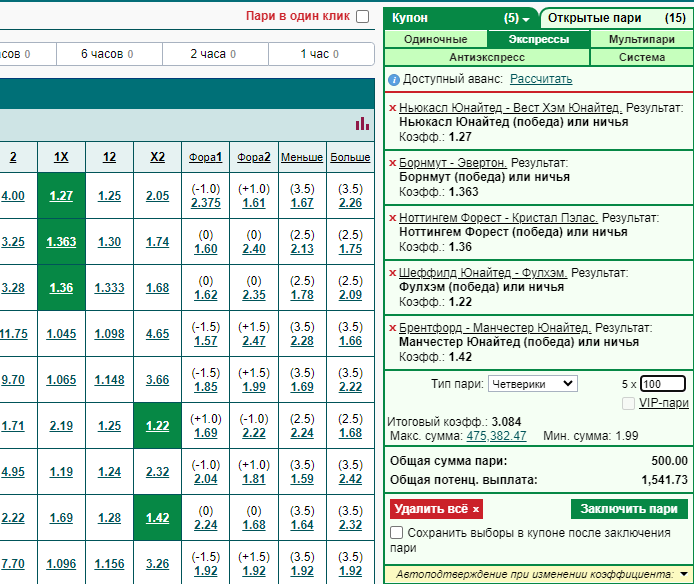Select Больше (3.5) odds 2.42
Viewport: 694px width, 584px height.
point(350,479)
